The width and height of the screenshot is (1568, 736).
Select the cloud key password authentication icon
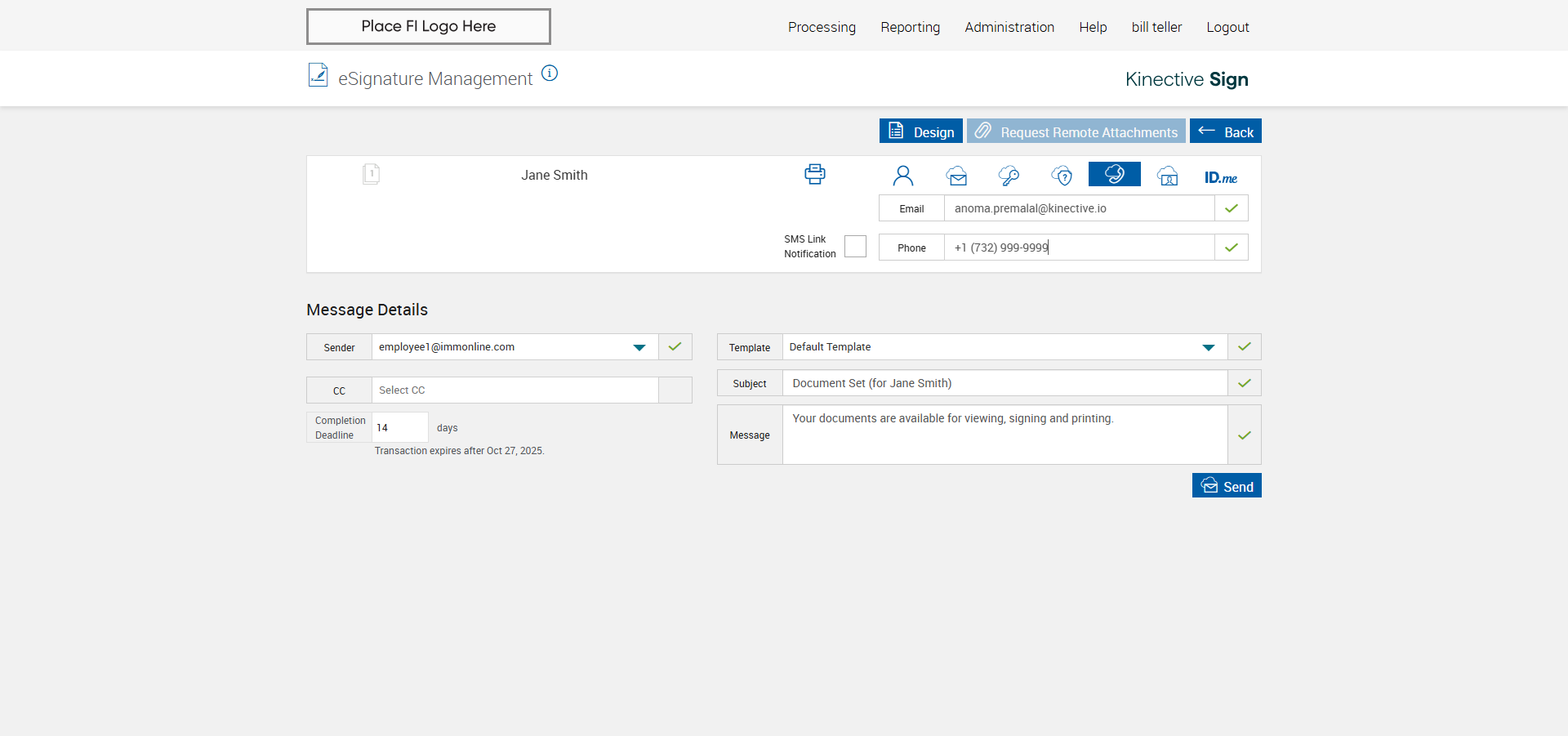(1009, 176)
